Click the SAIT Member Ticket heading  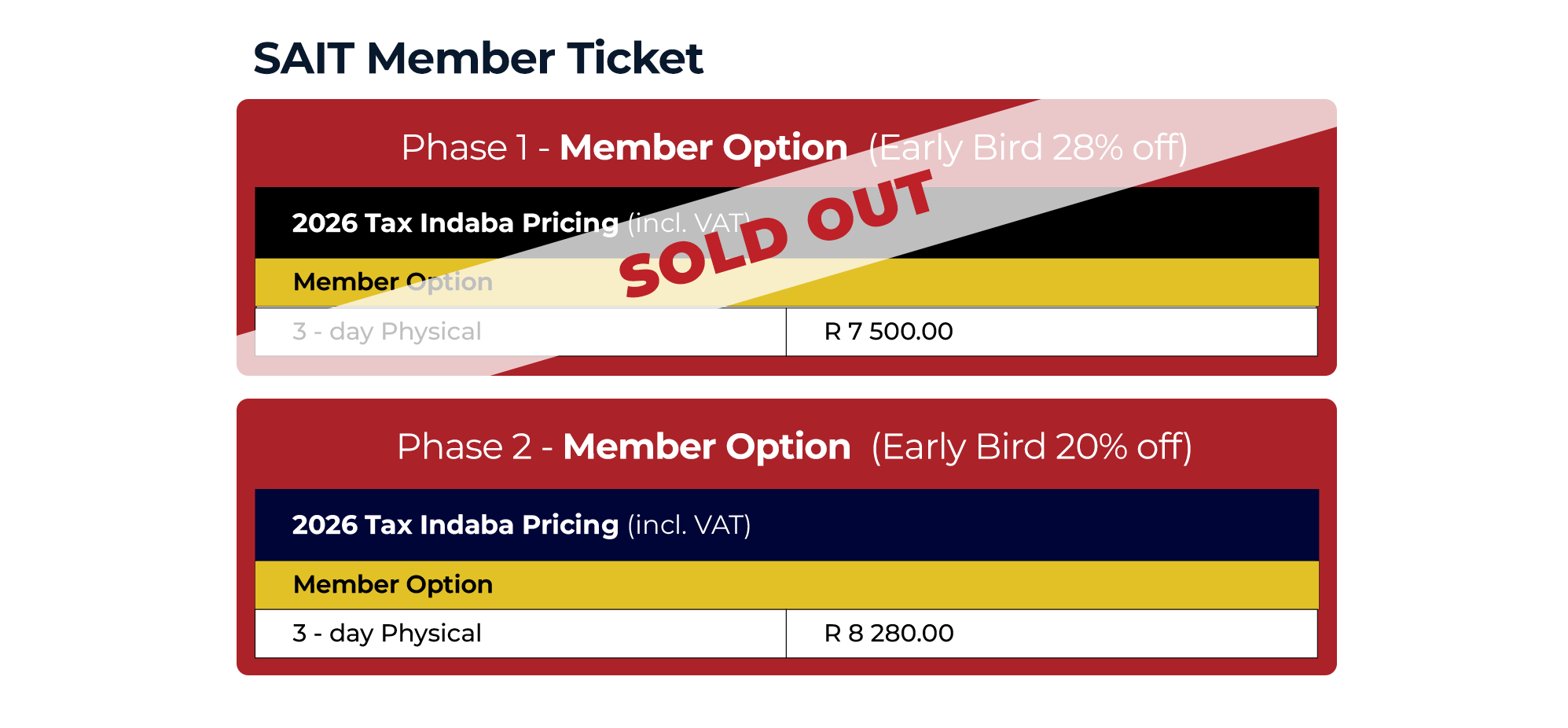point(478,59)
